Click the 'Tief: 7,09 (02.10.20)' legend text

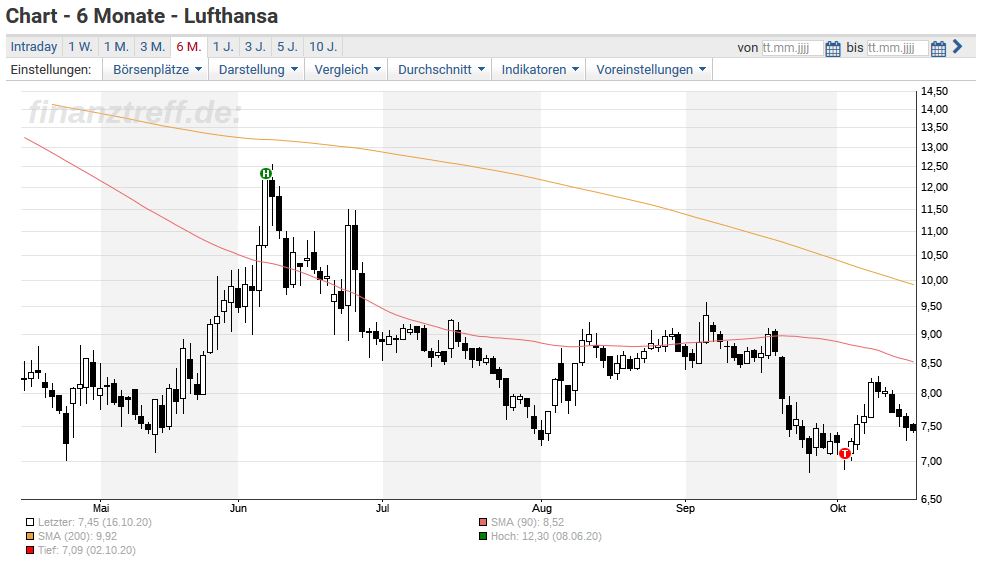click(x=87, y=551)
